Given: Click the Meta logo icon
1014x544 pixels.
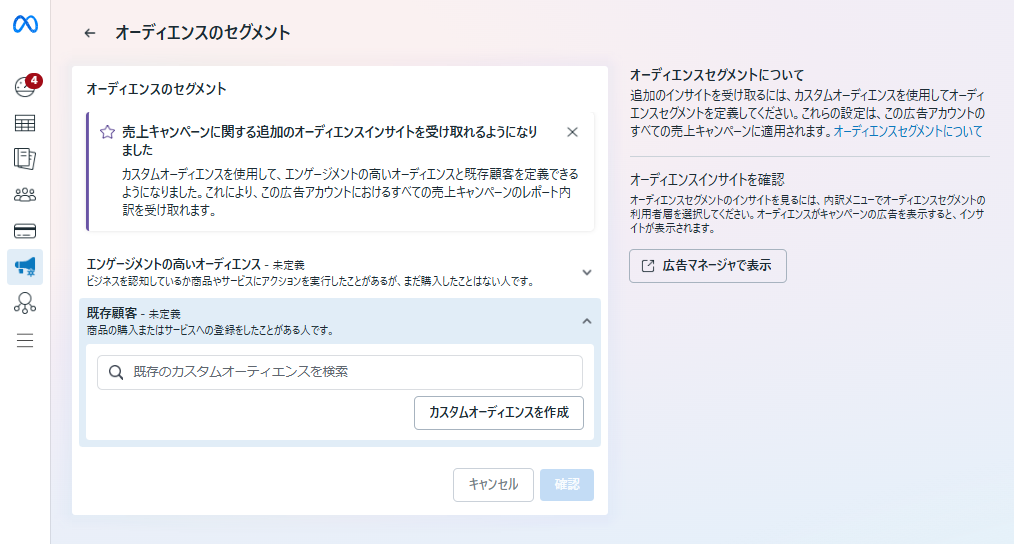Looking at the screenshot, I should pos(25,26).
